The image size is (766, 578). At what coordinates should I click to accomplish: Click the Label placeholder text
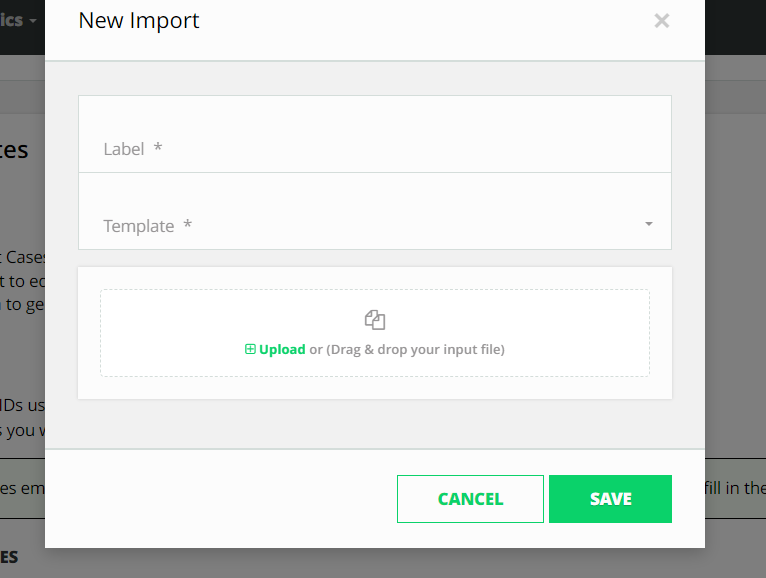pos(124,149)
